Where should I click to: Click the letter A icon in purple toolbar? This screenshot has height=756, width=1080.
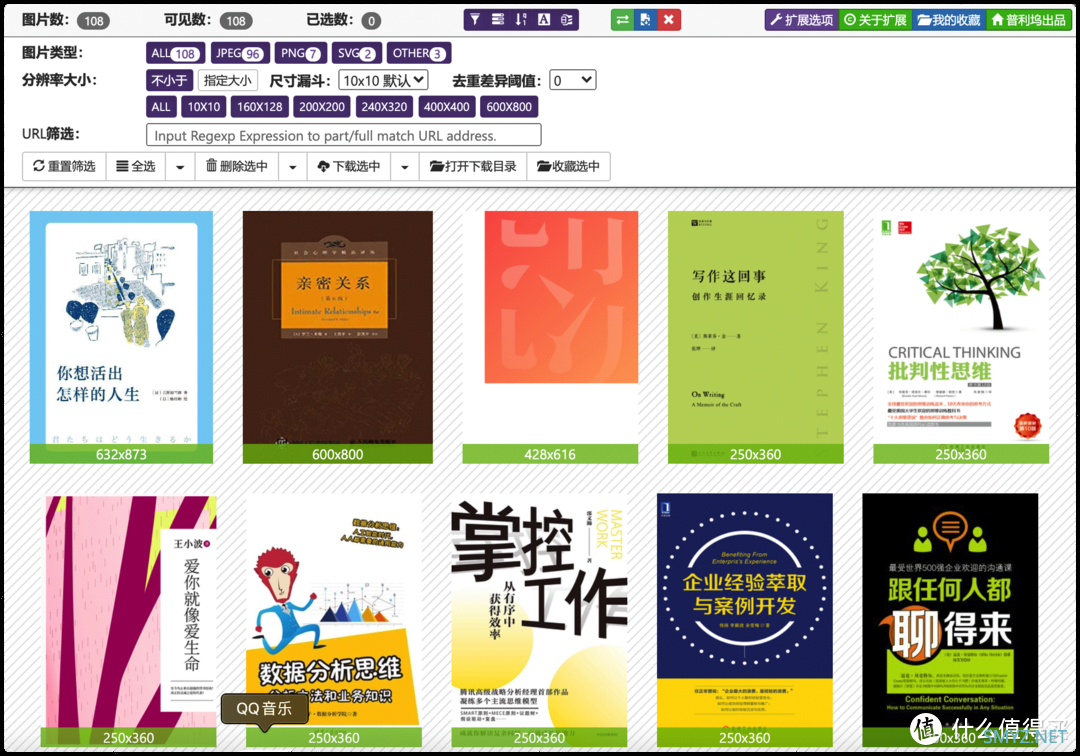point(543,20)
